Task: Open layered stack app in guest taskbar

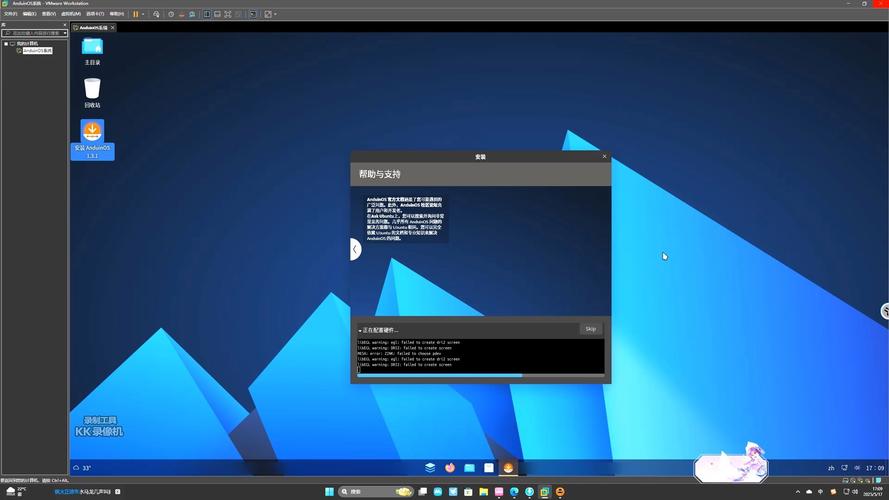Action: click(430, 468)
